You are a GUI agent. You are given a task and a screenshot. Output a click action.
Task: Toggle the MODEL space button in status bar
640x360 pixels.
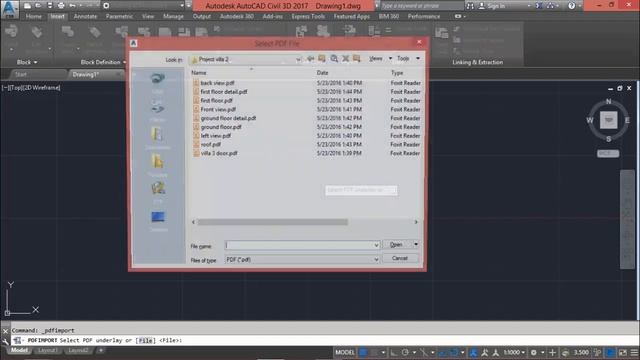coord(345,352)
